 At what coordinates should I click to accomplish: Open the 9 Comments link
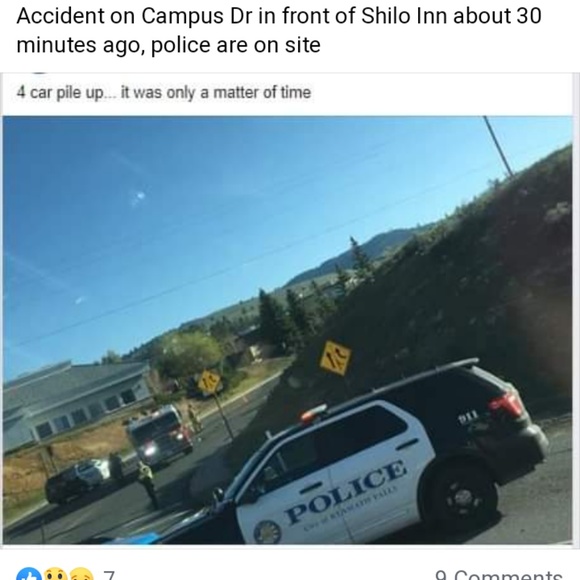[499, 576]
